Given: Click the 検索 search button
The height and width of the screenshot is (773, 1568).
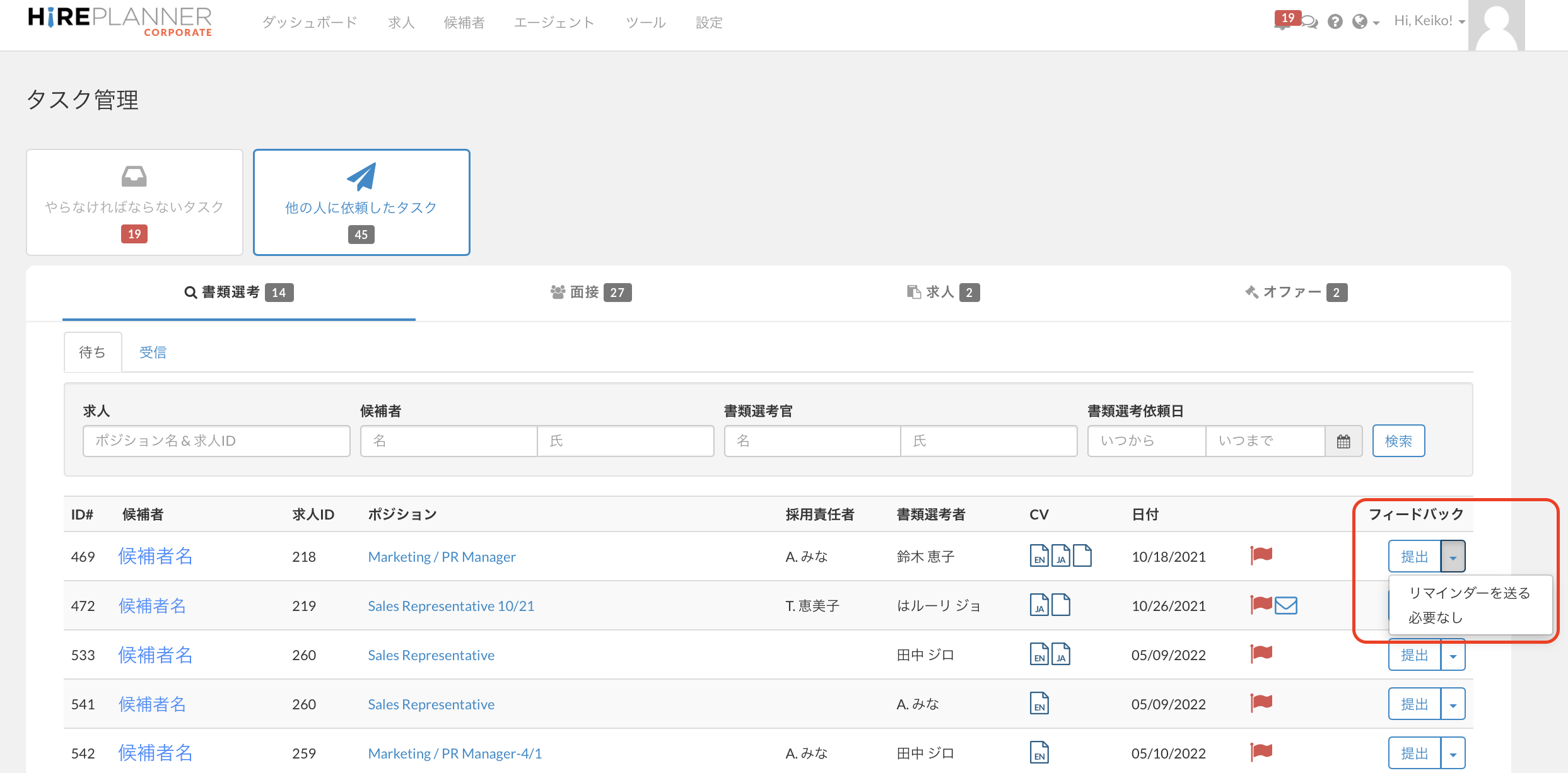Looking at the screenshot, I should (1398, 441).
